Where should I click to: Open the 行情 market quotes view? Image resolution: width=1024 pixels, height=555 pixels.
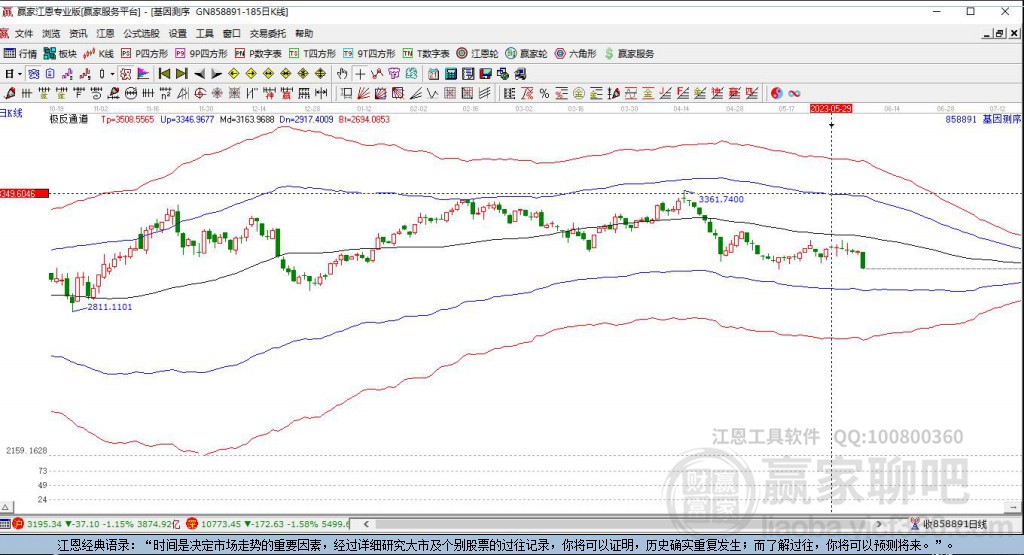[20, 54]
